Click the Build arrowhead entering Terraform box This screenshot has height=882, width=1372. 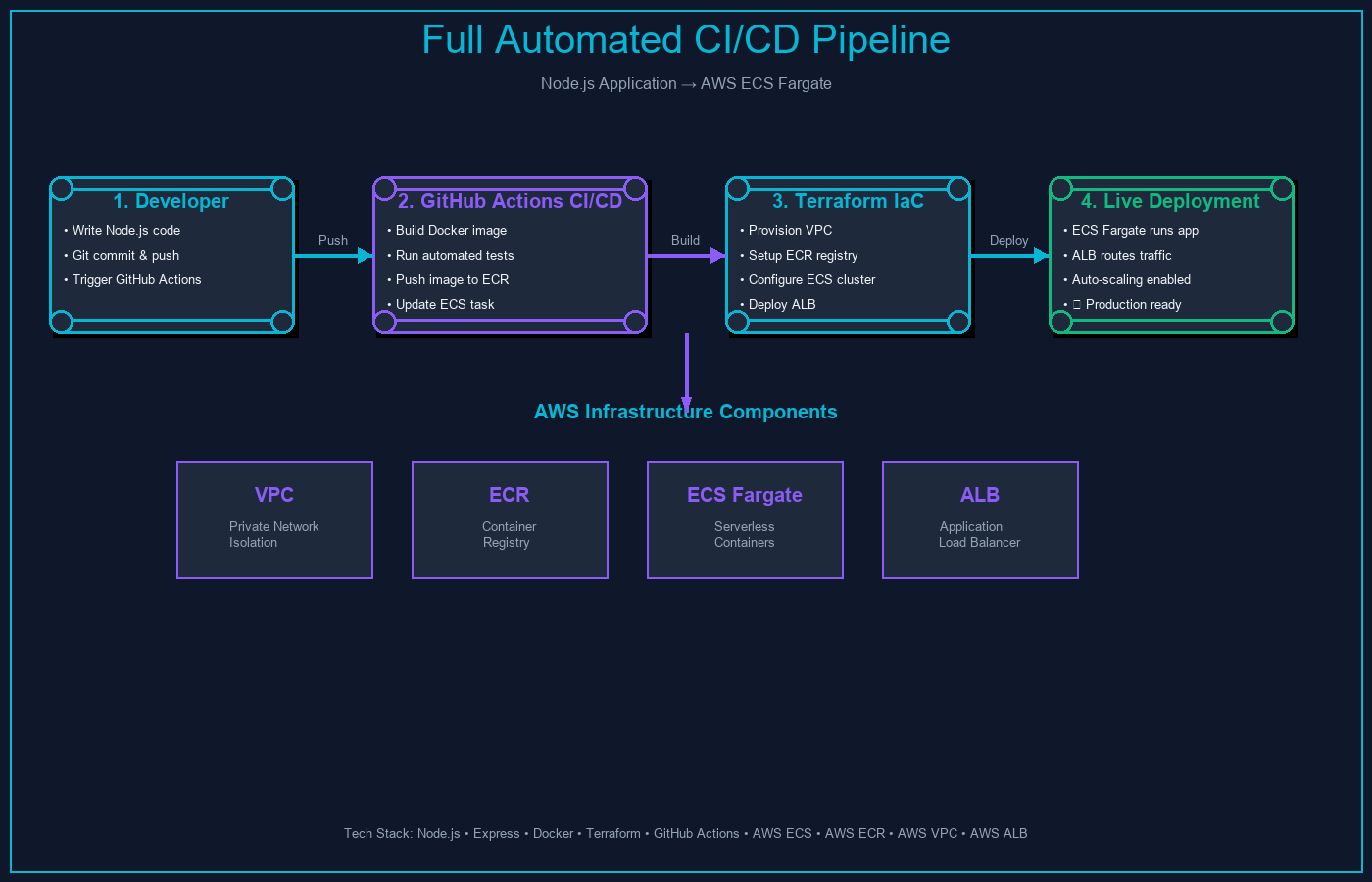pos(718,256)
